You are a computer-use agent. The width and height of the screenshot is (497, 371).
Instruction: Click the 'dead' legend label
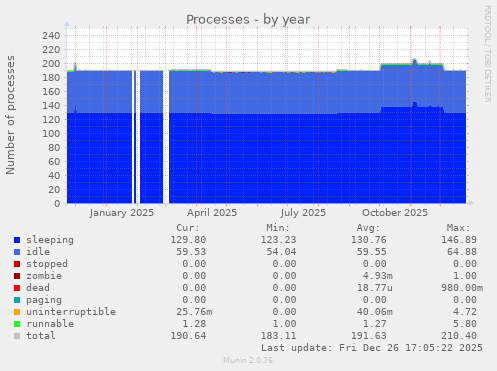38,288
